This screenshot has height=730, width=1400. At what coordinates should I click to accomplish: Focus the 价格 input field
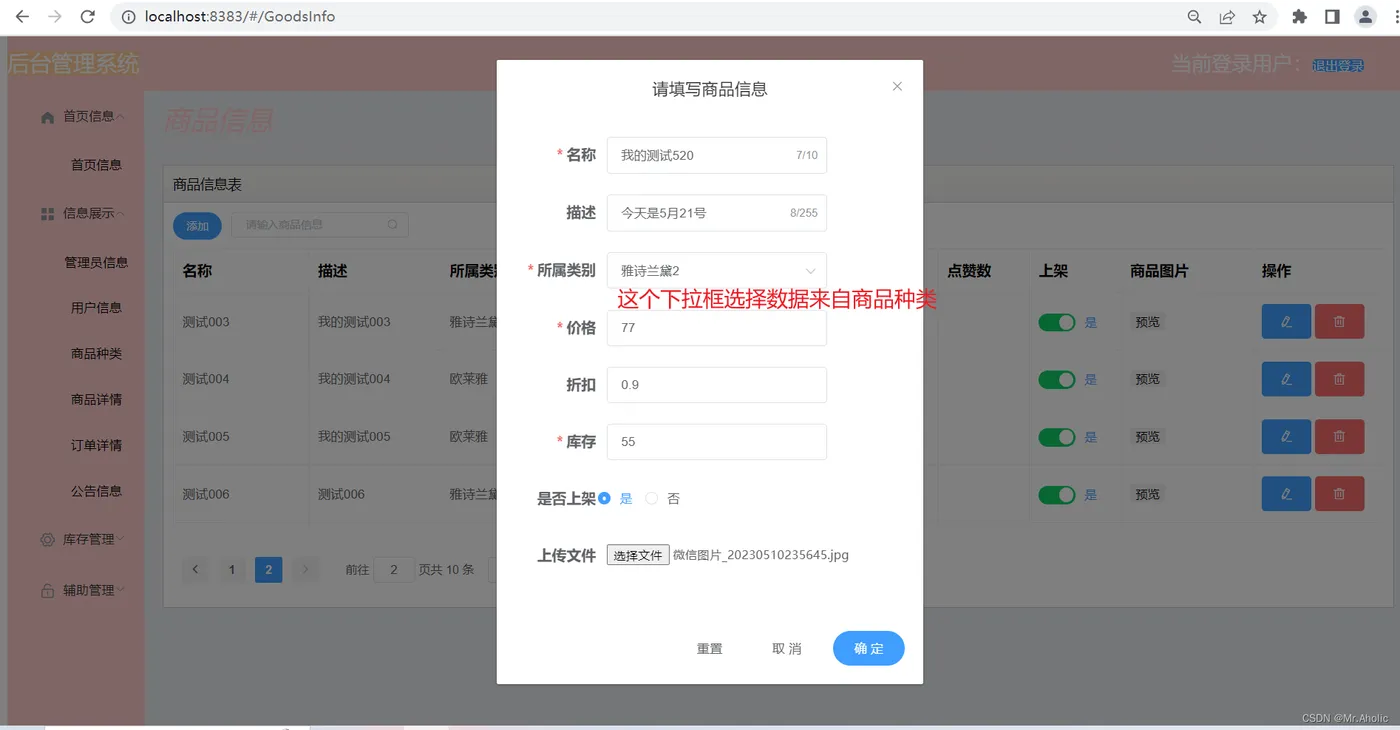coord(717,328)
